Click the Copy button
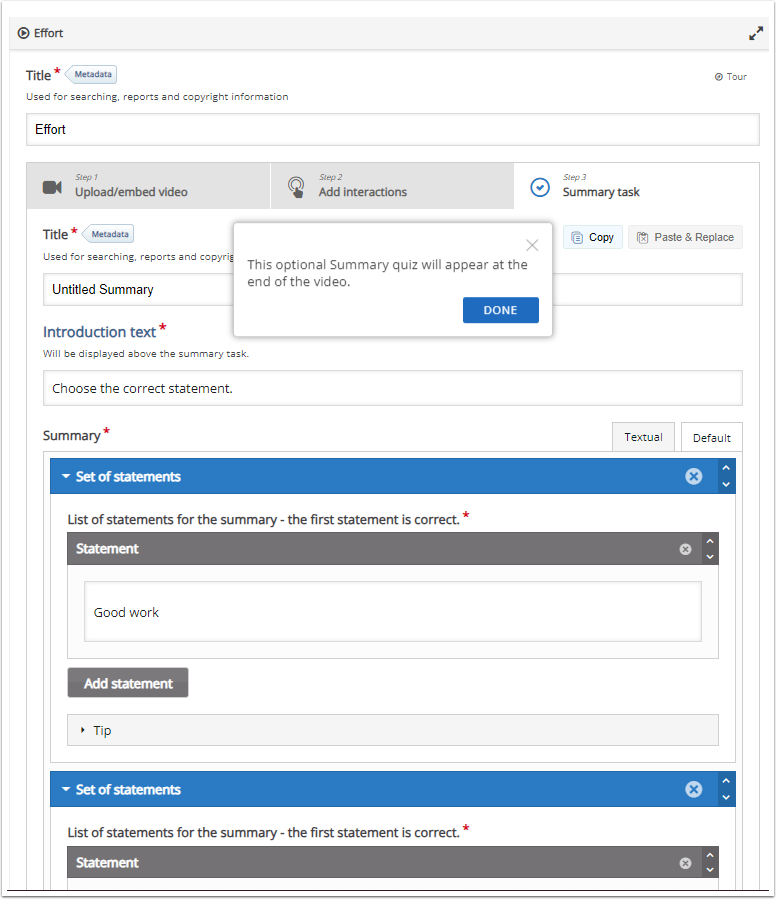Screen dimensions: 776x899 [x=593, y=237]
